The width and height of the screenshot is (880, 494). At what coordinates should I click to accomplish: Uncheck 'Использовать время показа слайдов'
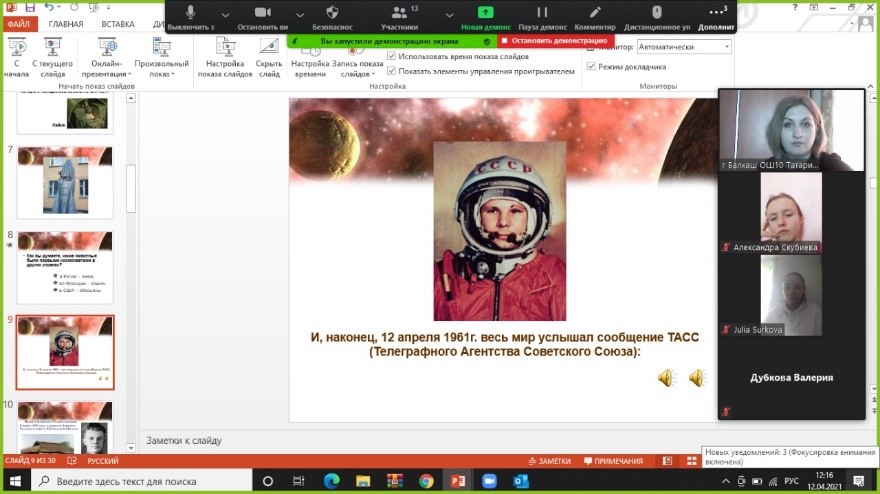[x=392, y=56]
